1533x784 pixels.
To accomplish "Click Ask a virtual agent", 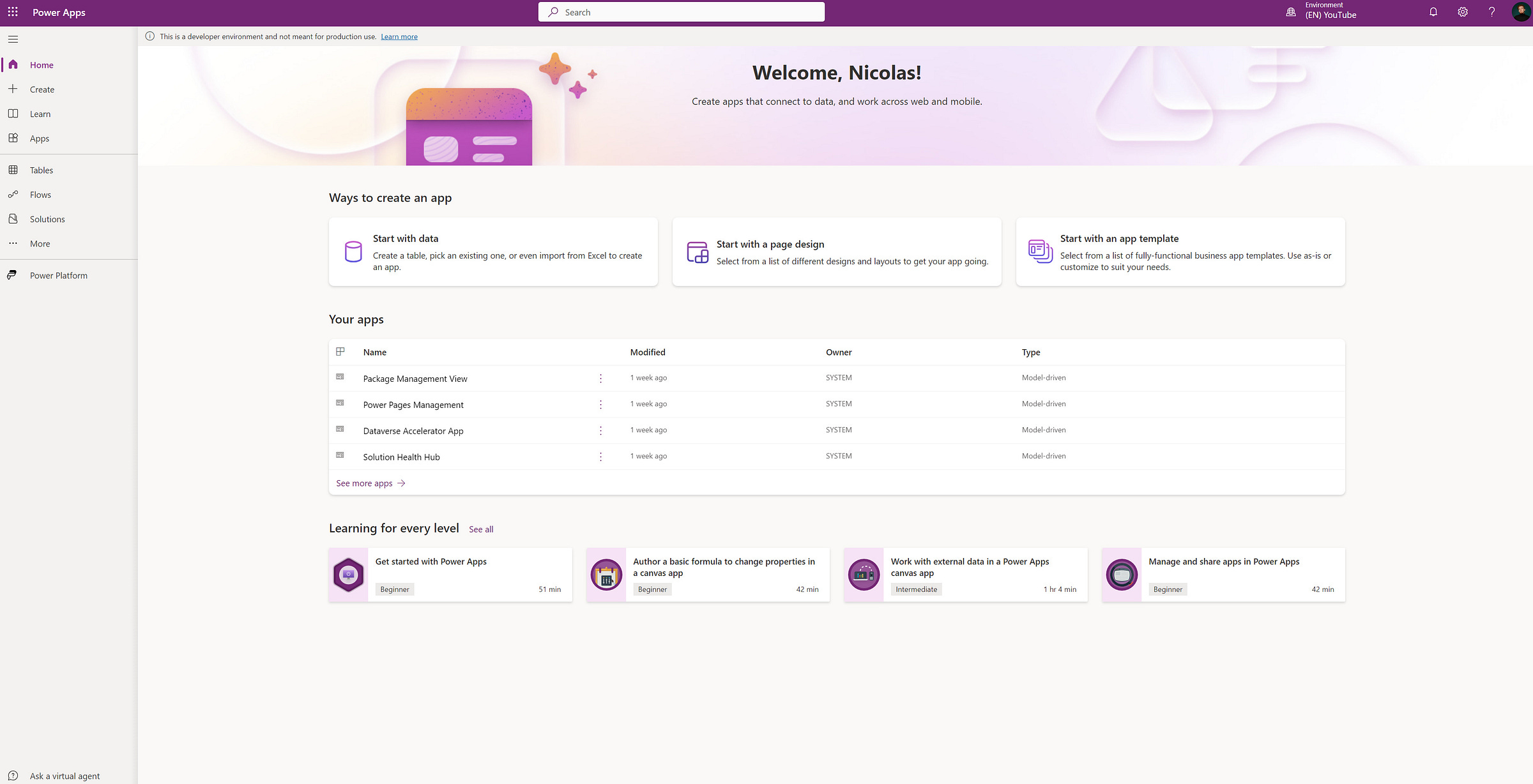I will click(65, 776).
